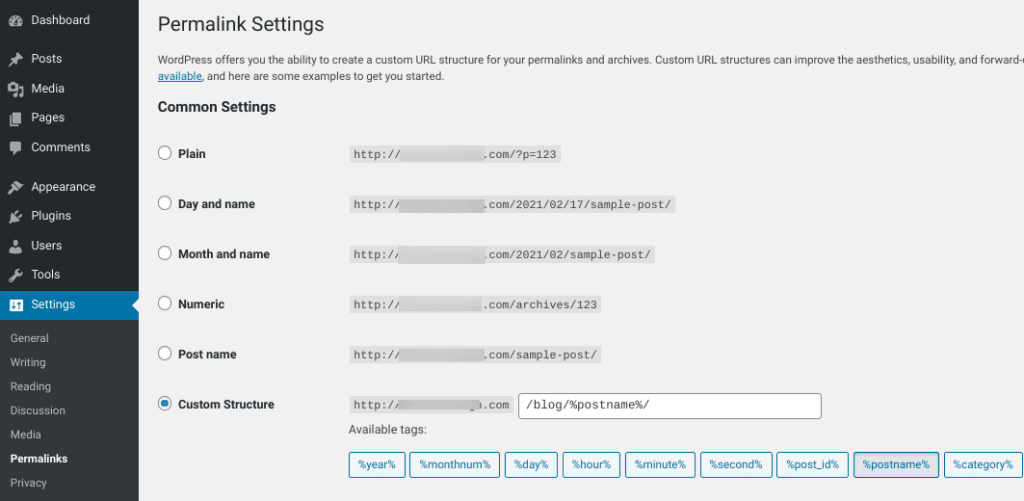Screen dimensions: 1024x501
Task: Insert the %day% tag
Action: (x=531, y=465)
